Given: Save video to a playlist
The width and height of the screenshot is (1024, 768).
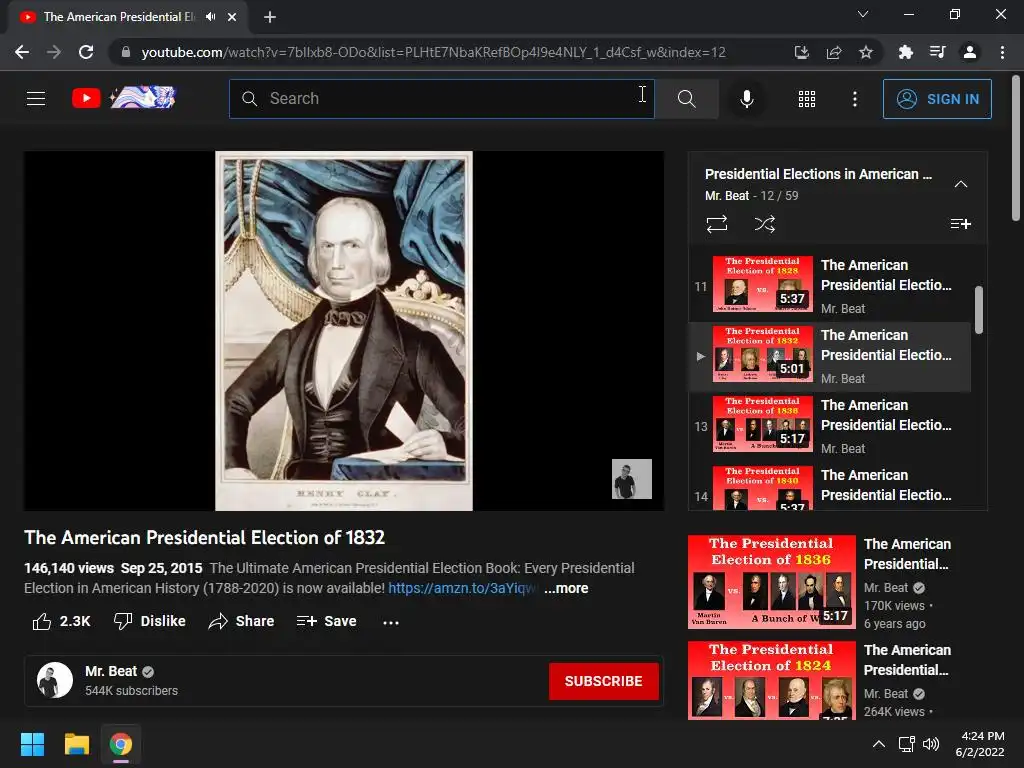Looking at the screenshot, I should click(326, 621).
